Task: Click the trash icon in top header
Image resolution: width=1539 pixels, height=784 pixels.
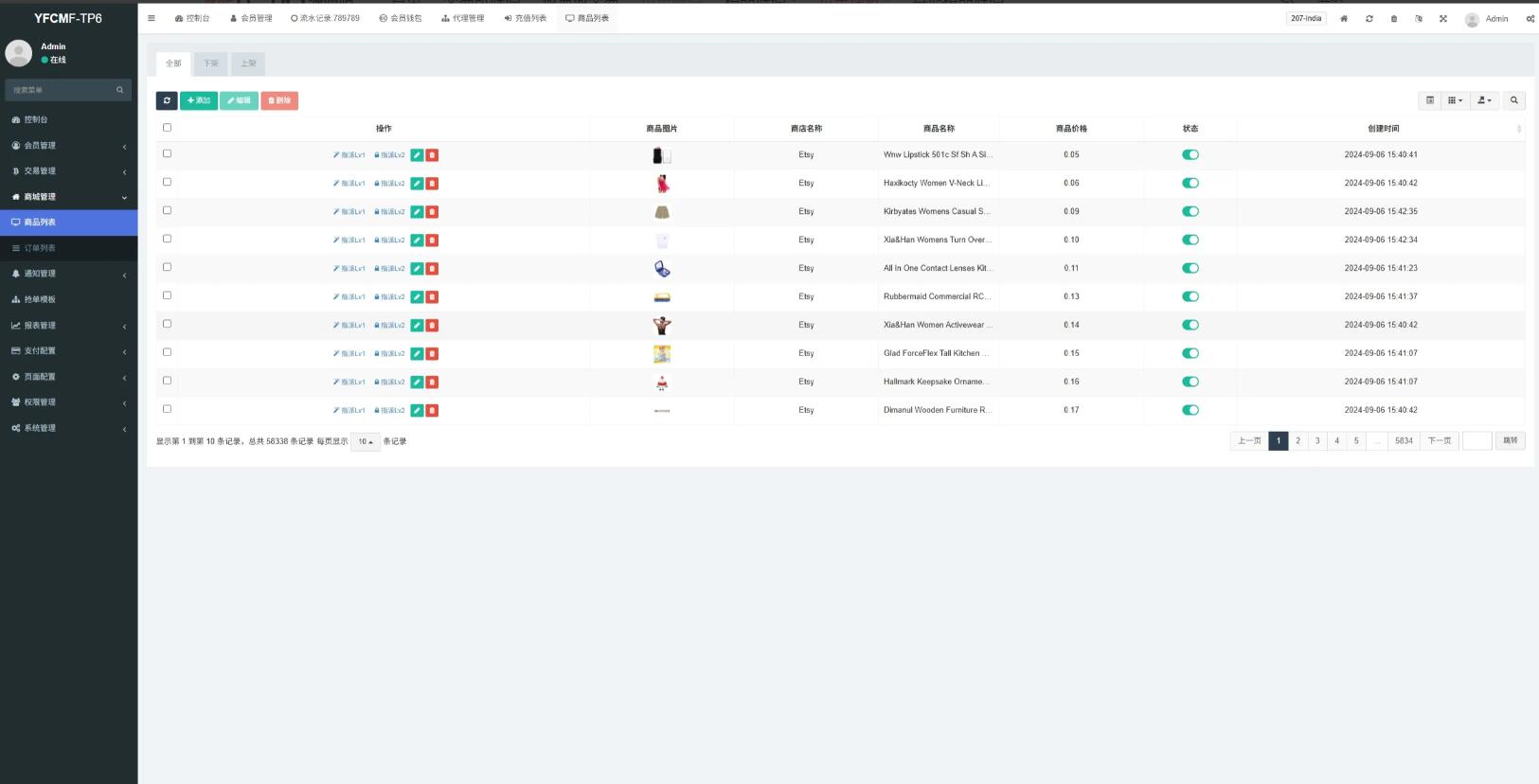Action: (1393, 19)
